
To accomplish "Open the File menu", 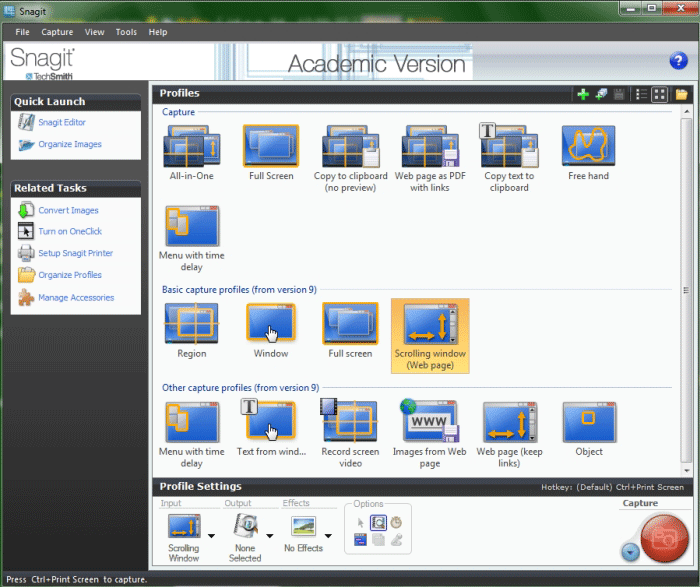I will (x=22, y=32).
